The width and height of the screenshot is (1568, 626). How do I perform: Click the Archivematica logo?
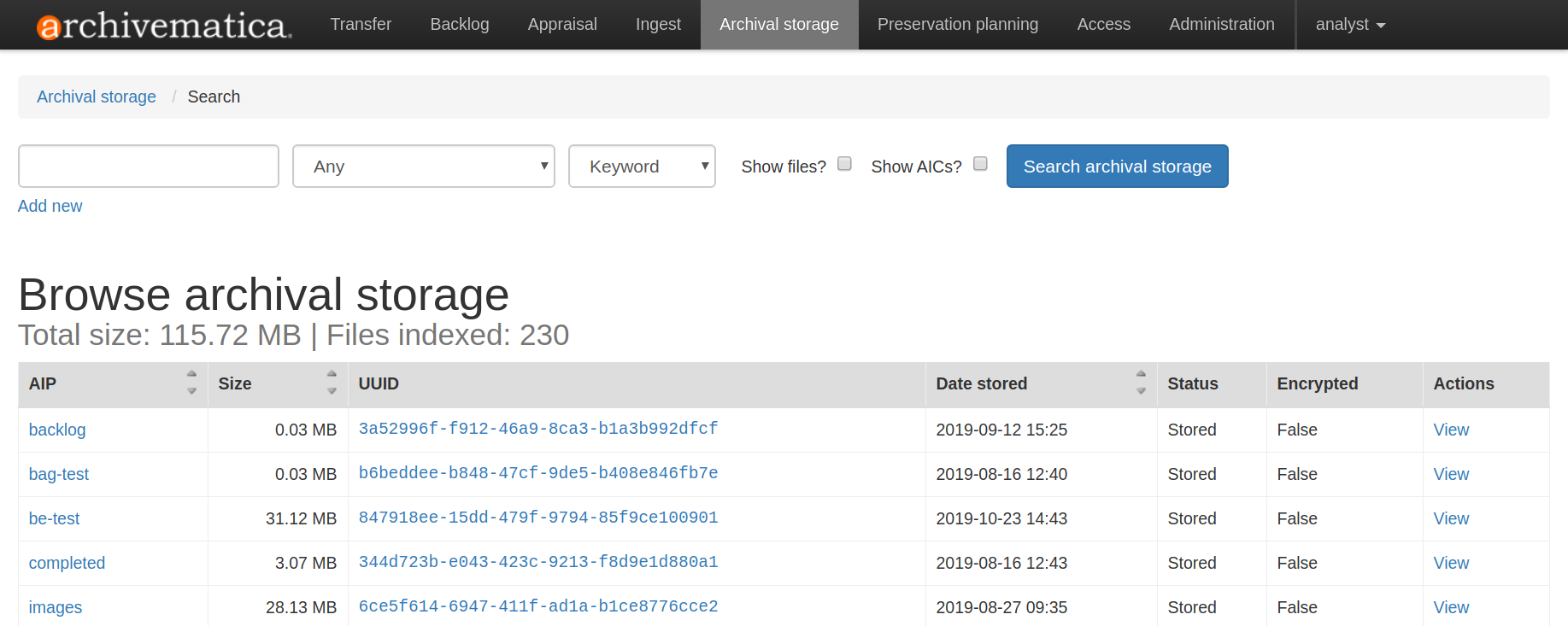click(x=164, y=26)
